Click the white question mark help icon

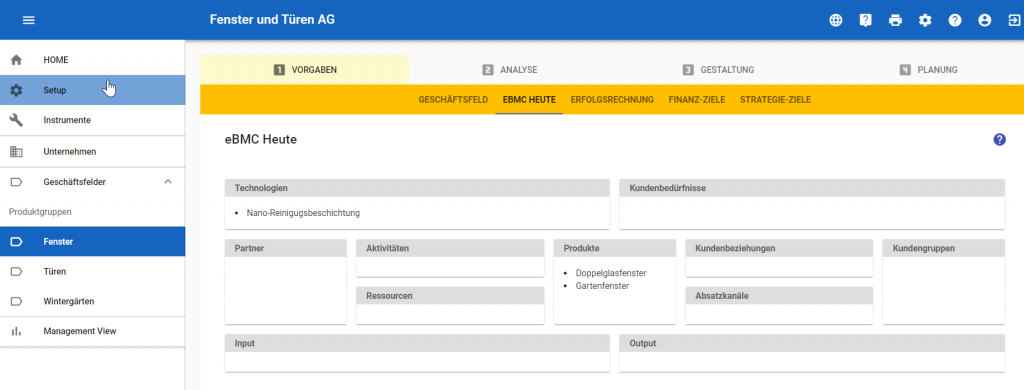[x=955, y=20]
